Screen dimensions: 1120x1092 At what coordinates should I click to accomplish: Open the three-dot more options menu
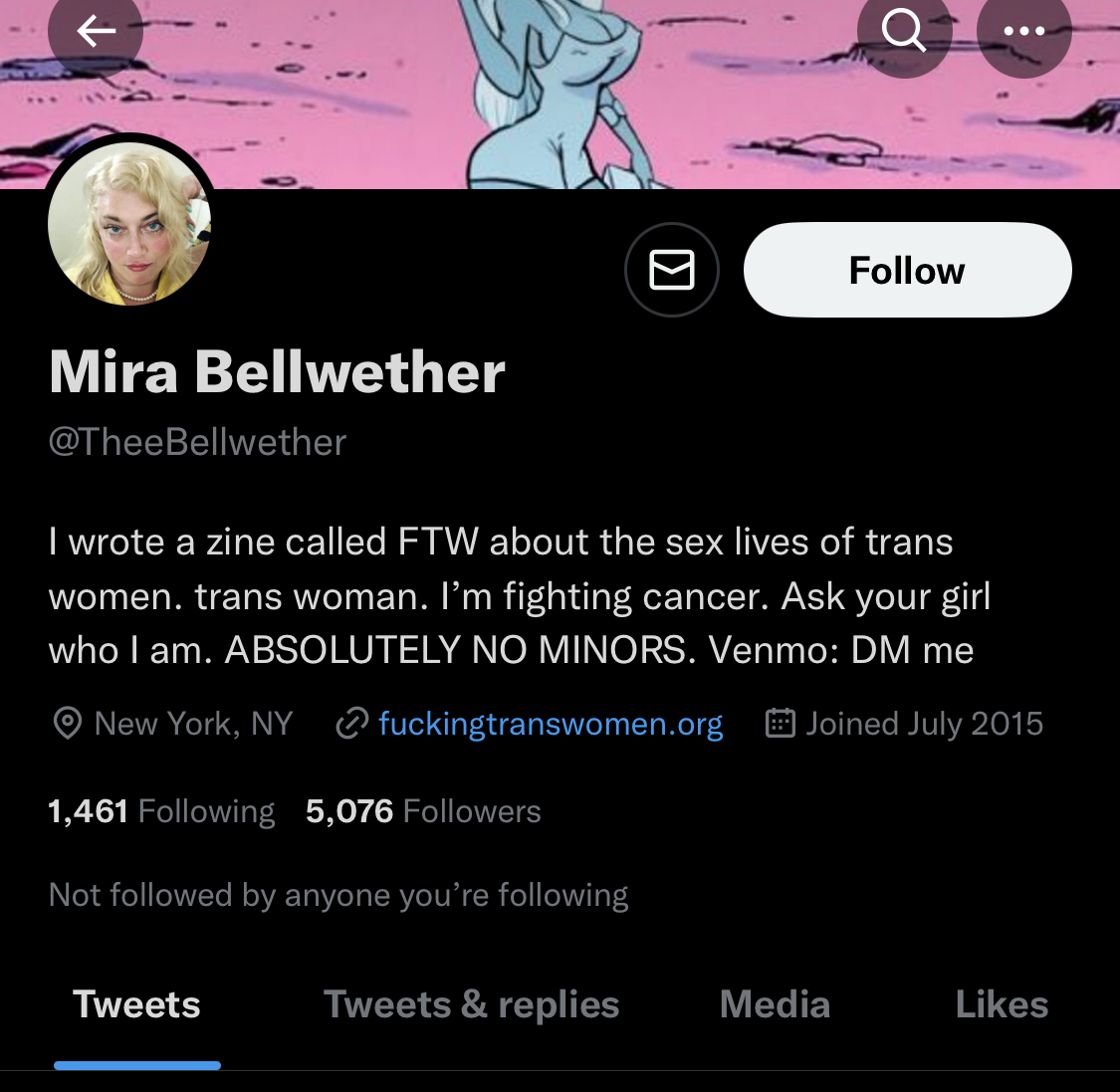pyautogui.click(x=1023, y=31)
